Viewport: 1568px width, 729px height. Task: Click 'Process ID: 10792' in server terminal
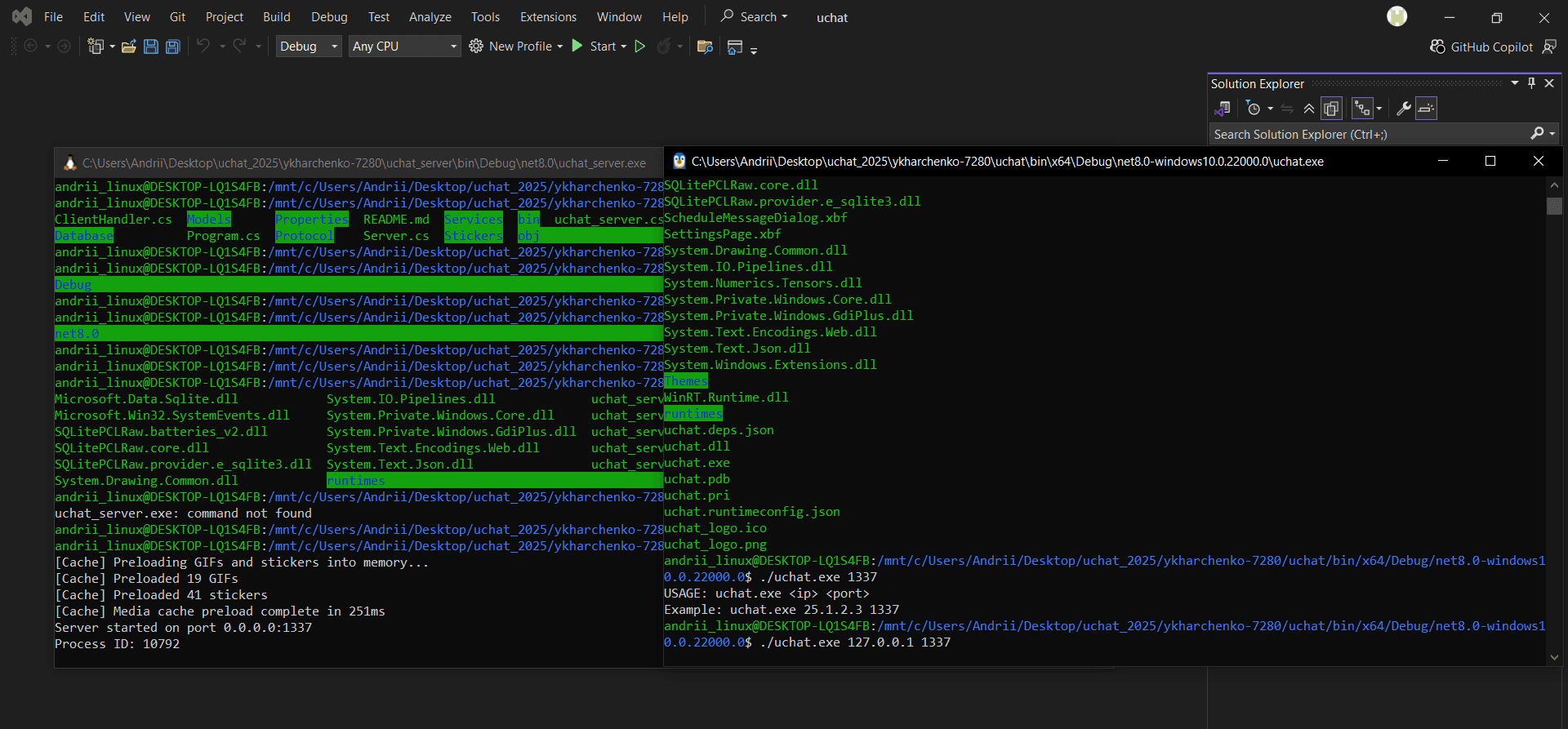[x=118, y=644]
